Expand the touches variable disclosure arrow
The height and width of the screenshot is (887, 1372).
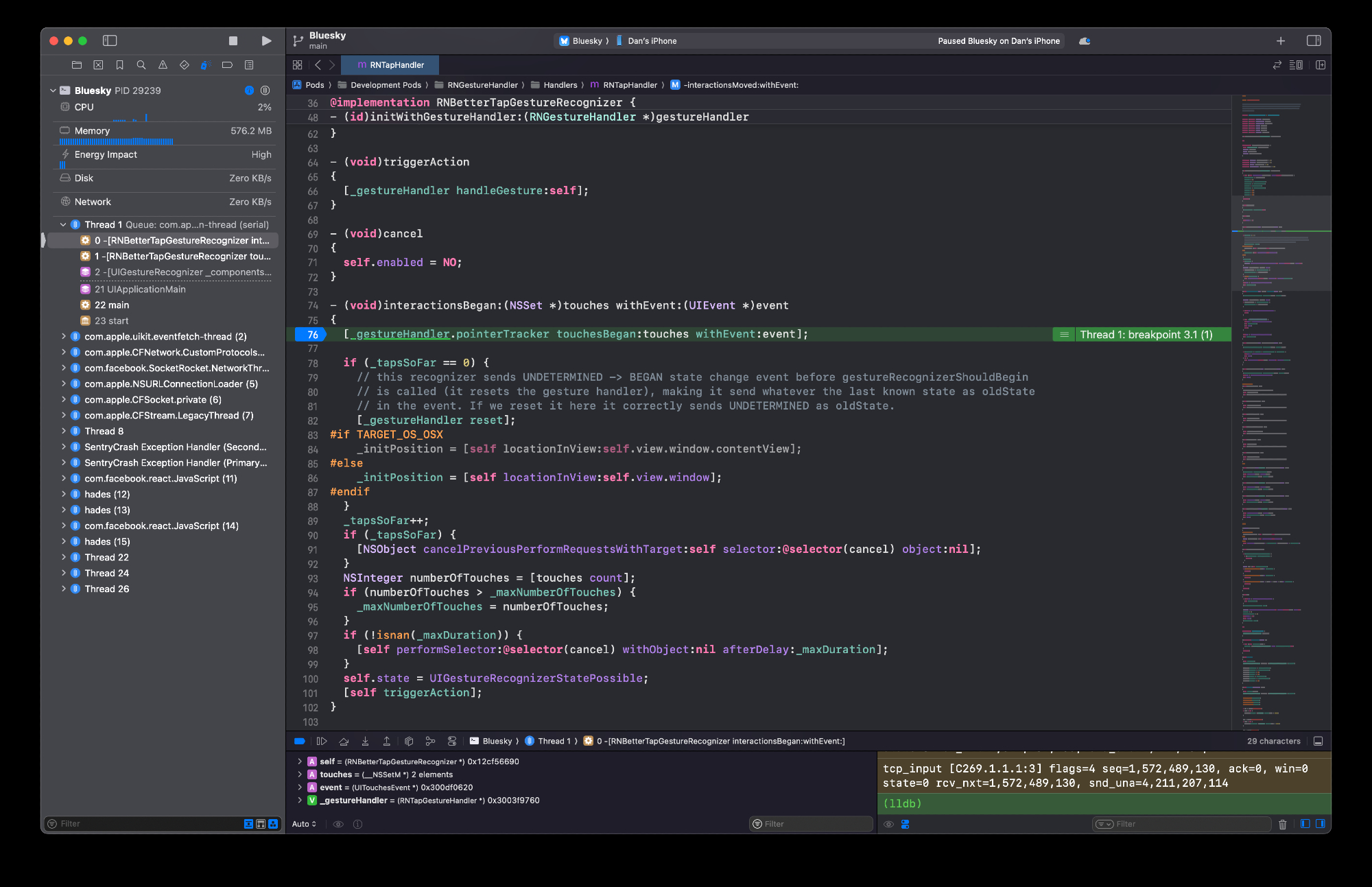[300, 774]
